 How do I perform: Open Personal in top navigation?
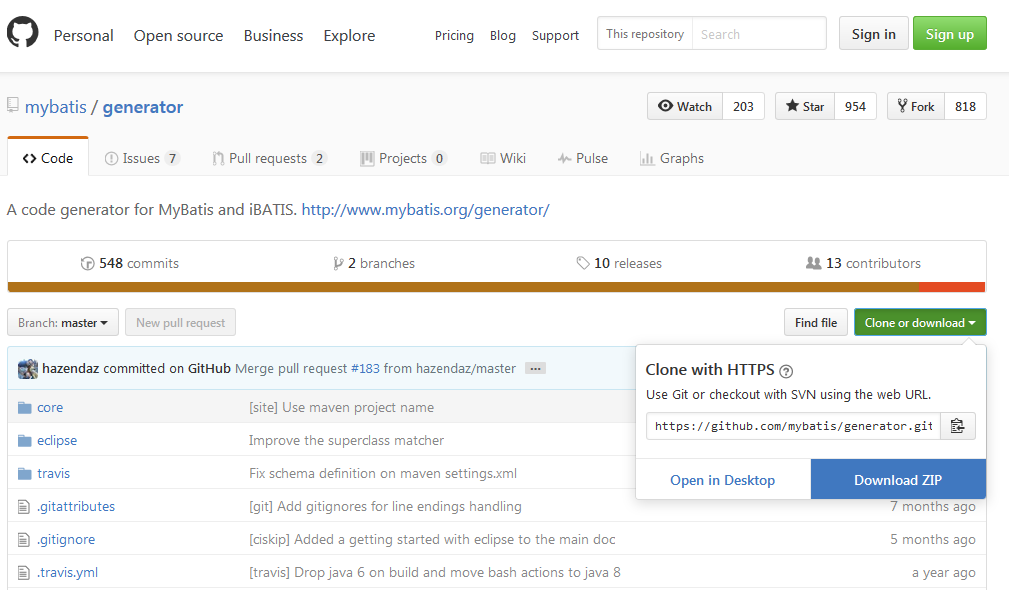84,35
